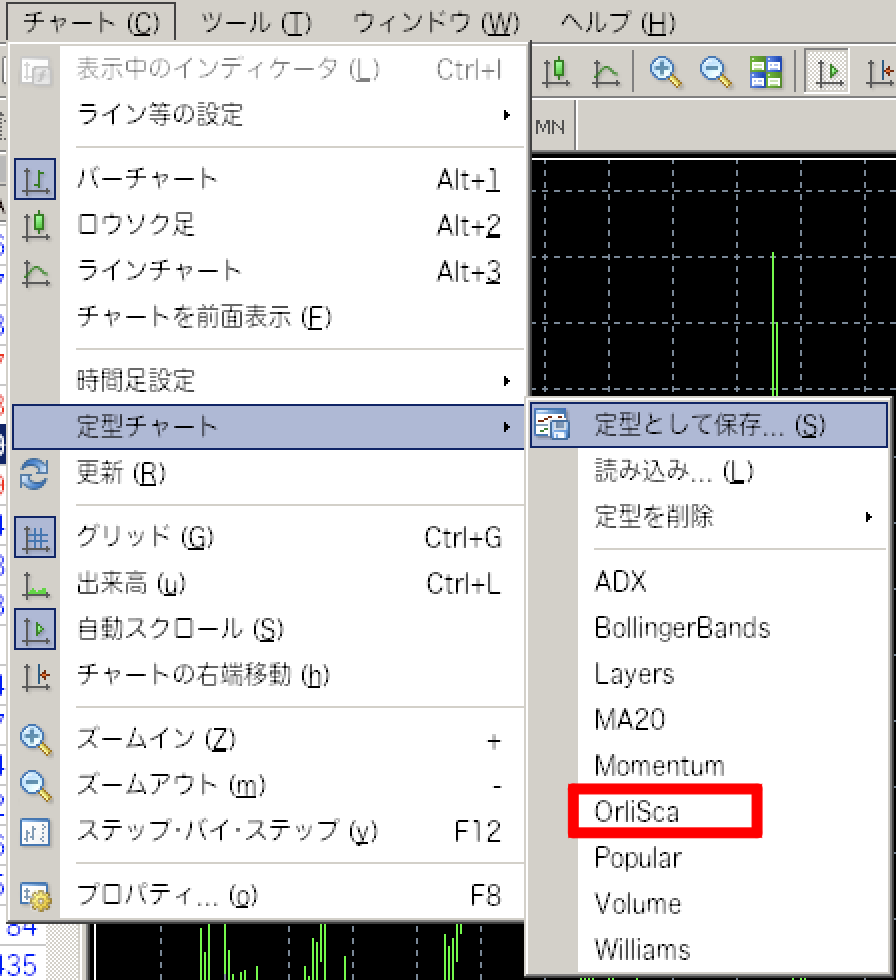Select the OrliSca template
The width and height of the screenshot is (896, 980).
637,811
